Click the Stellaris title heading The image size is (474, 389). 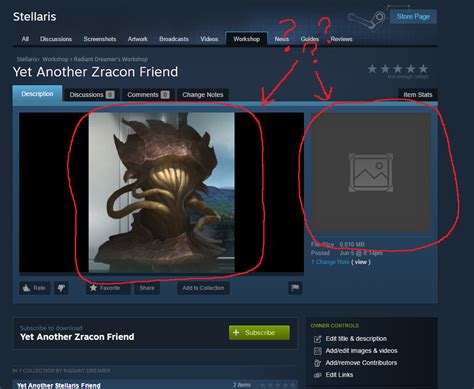pos(34,17)
